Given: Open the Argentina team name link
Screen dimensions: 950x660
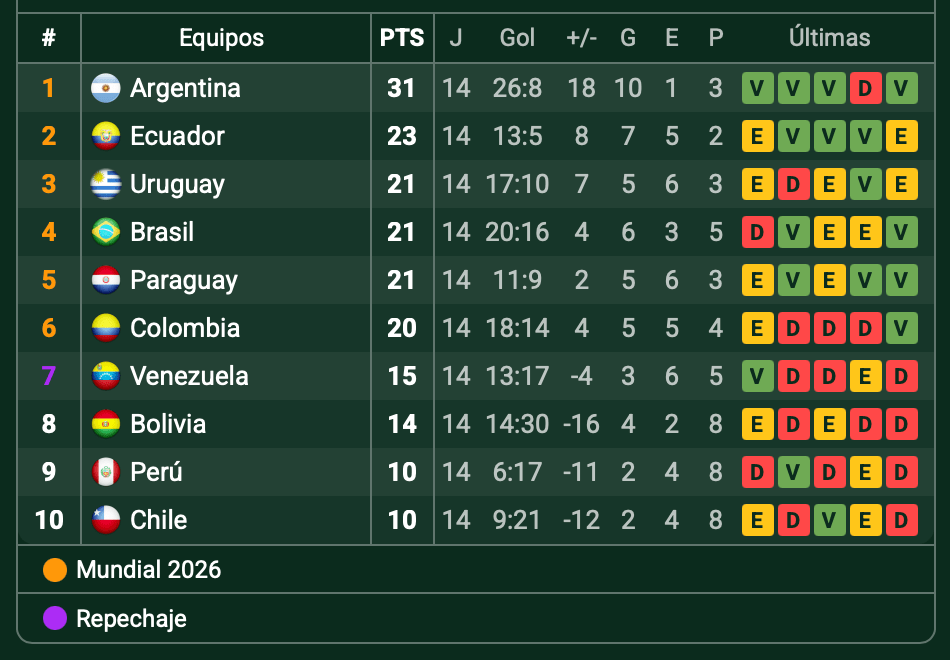Looking at the screenshot, I should [185, 88].
